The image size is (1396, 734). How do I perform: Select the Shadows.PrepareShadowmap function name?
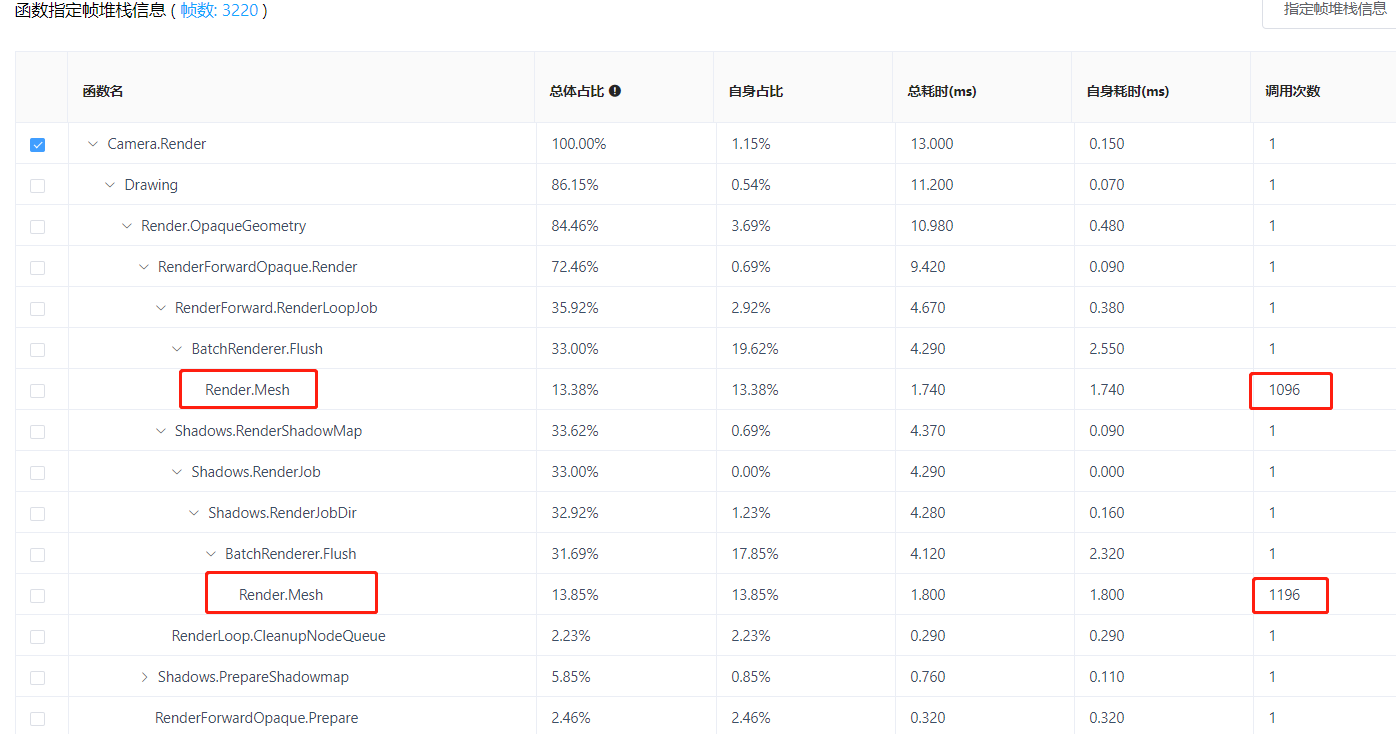pos(254,677)
